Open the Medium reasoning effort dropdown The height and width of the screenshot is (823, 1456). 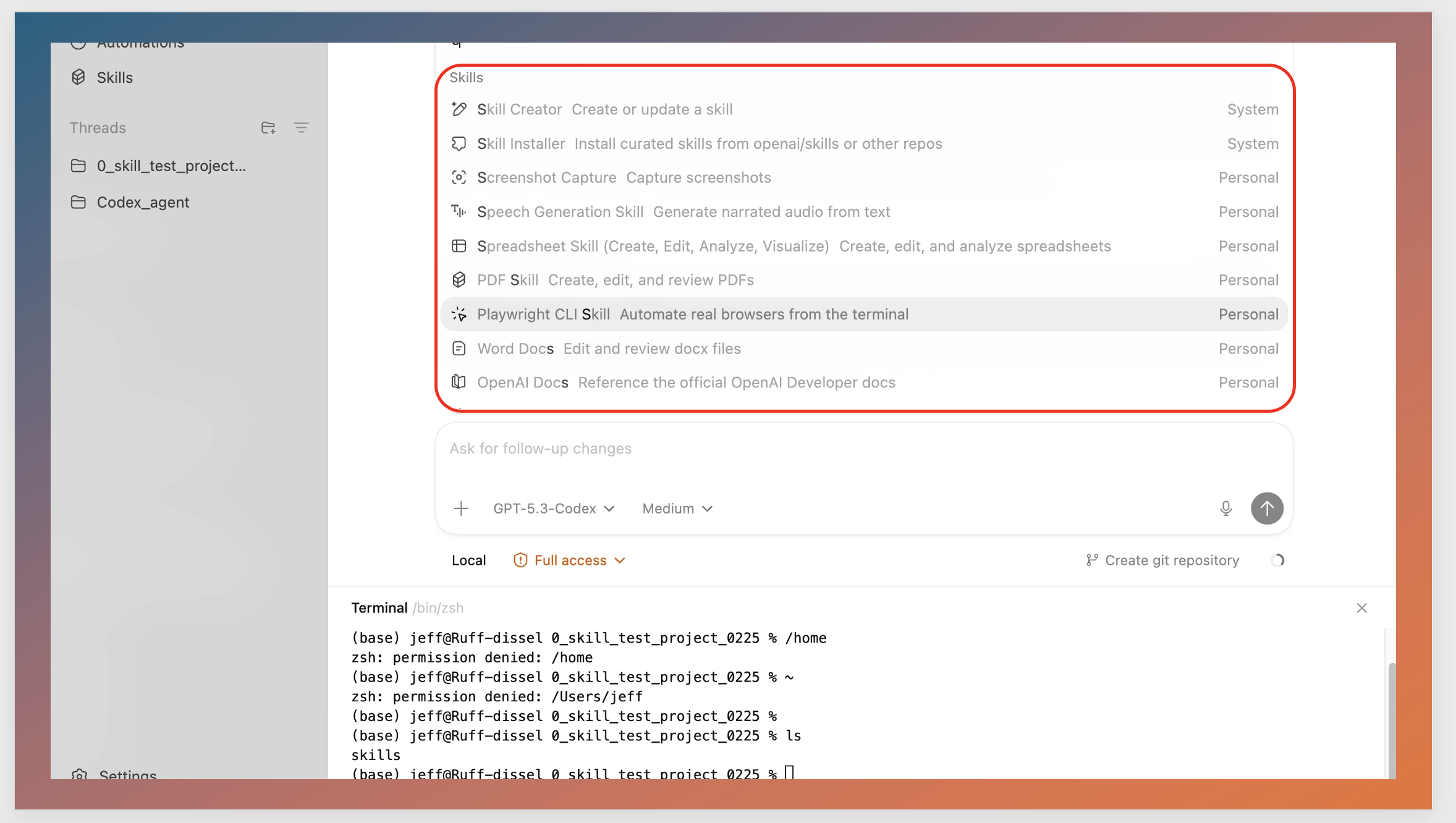click(x=677, y=509)
